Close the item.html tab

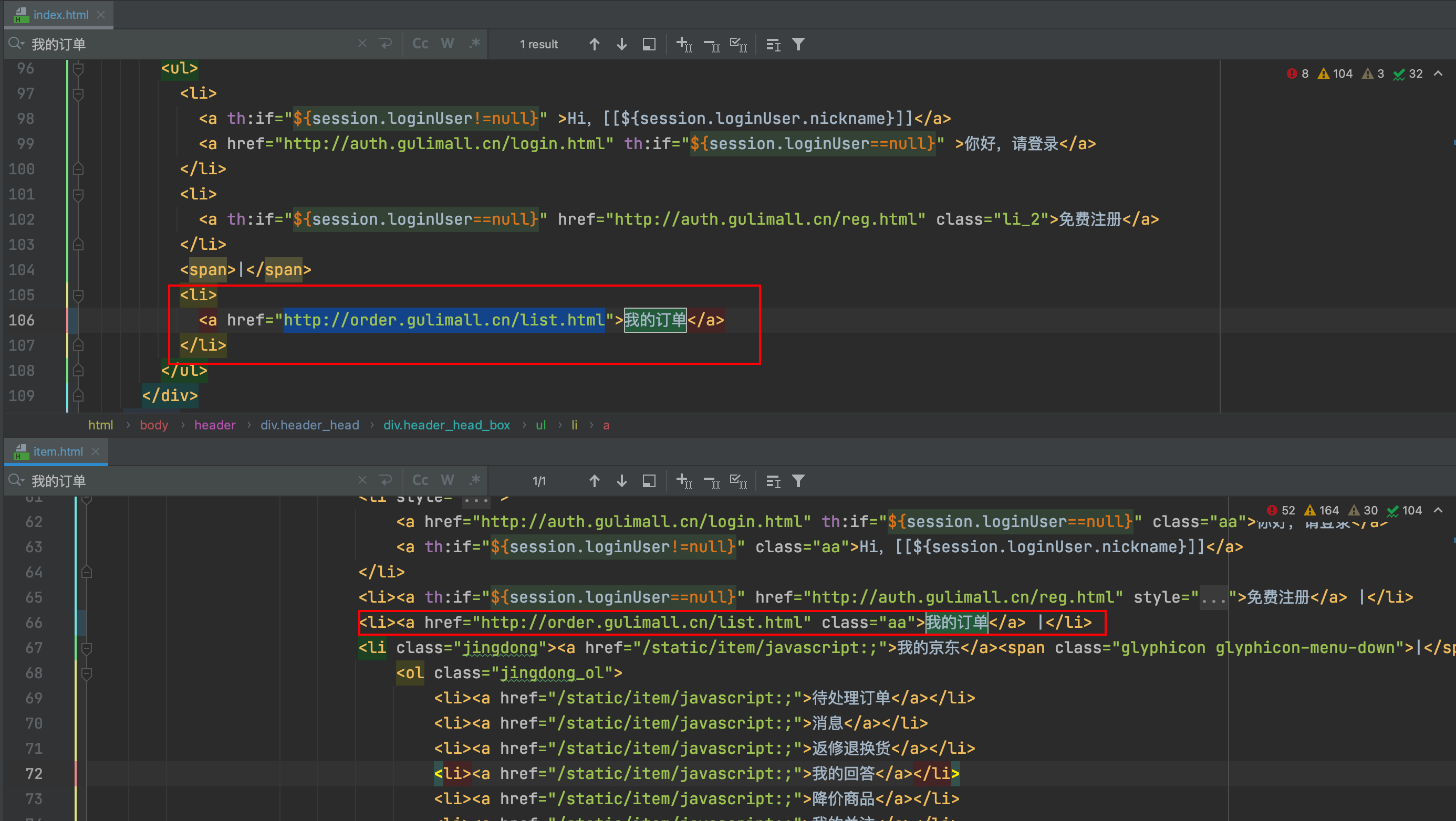pos(96,451)
